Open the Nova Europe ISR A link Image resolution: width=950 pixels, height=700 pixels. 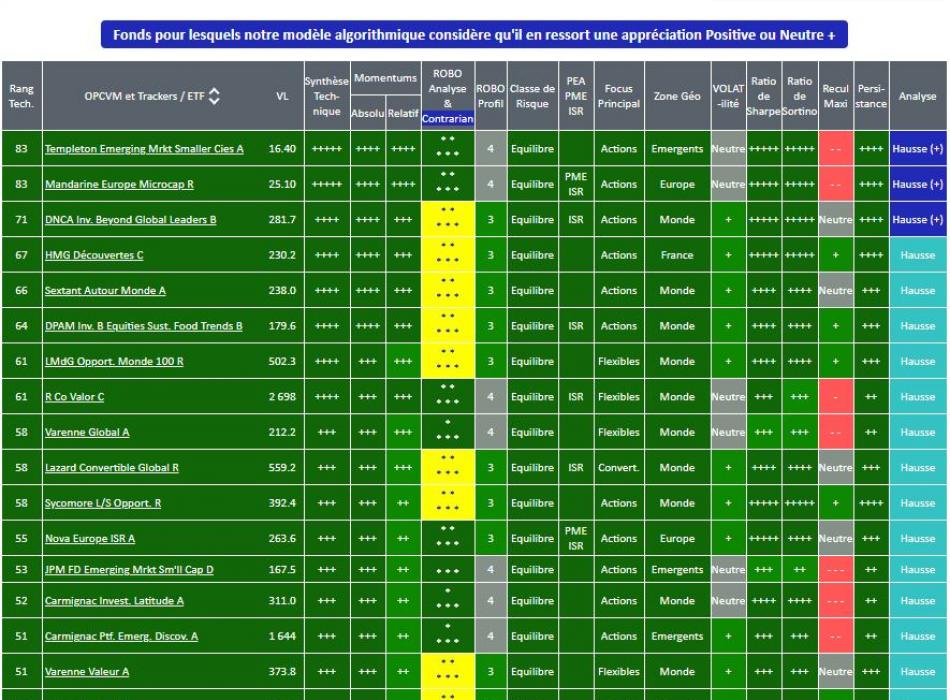(x=90, y=539)
